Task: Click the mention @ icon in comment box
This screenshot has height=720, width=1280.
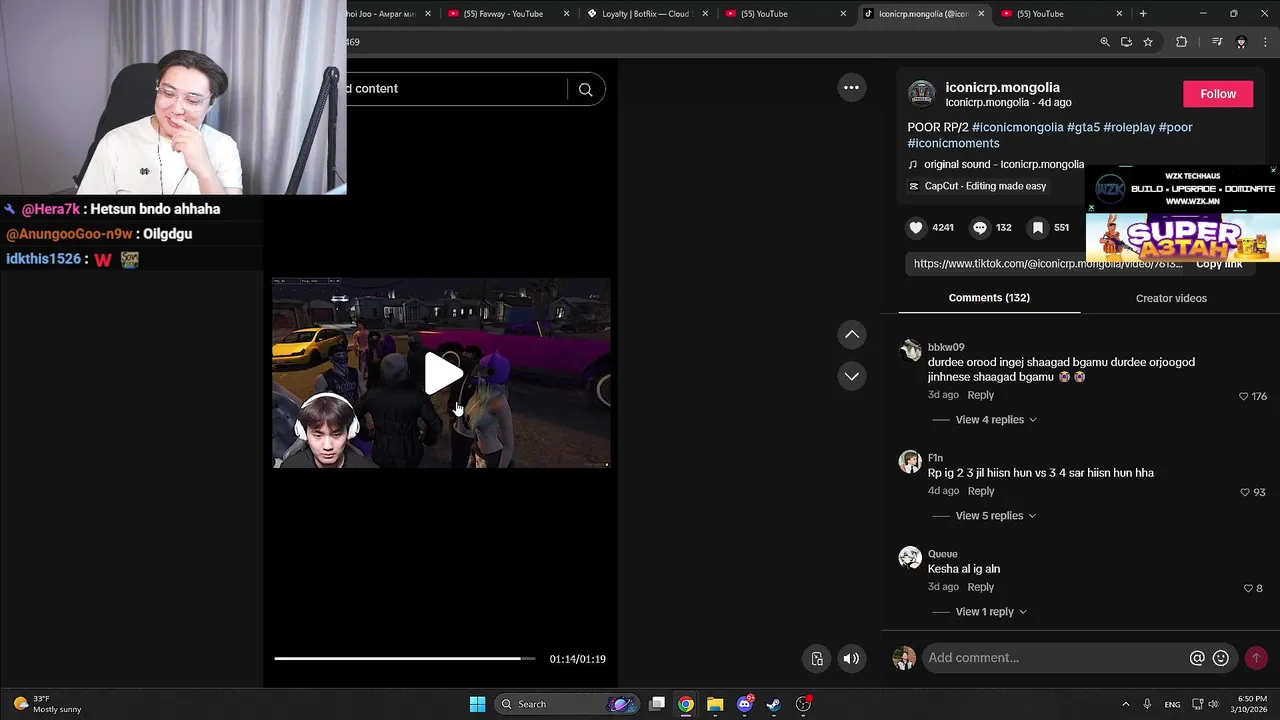Action: 1197,658
